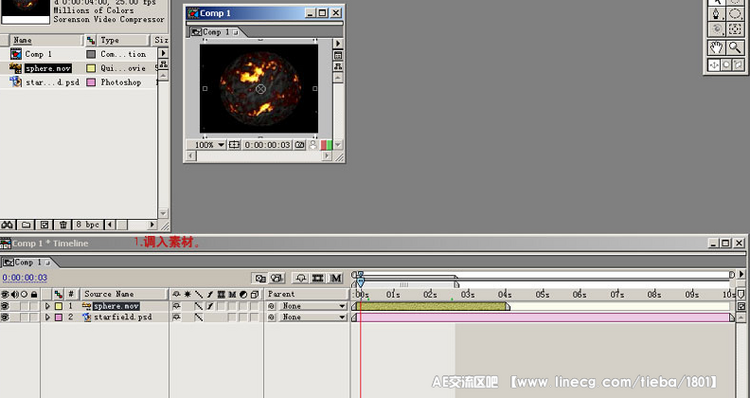
Task: Click the new composition icon beside the folder
Action: (44, 224)
